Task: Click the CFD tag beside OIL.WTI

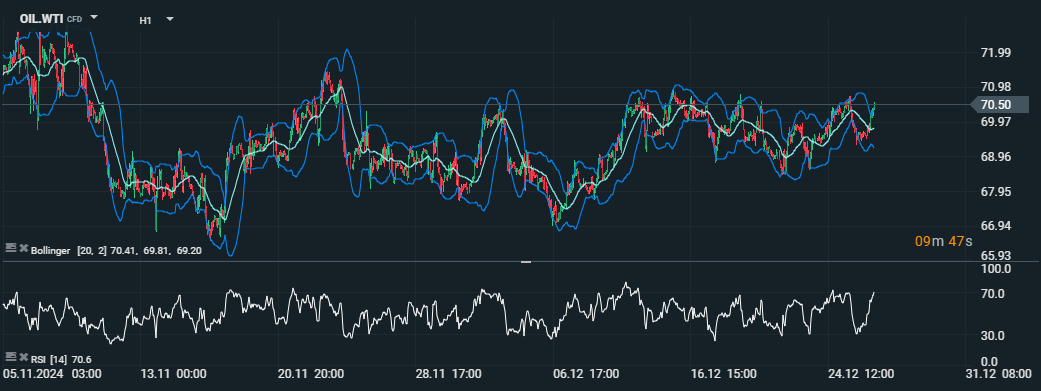Action: (74, 20)
